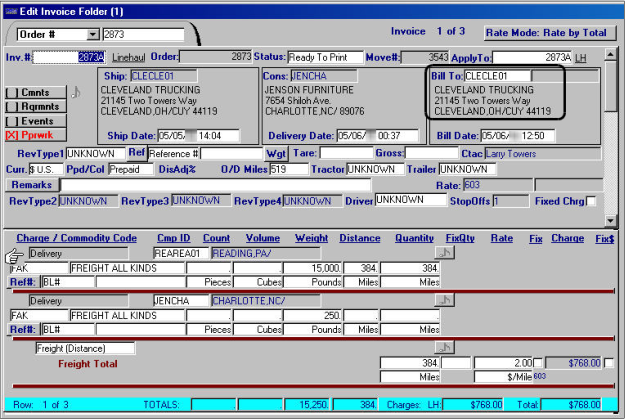Click the ApplyTo field showing 2873A
This screenshot has height=419, width=626.
pyautogui.click(x=532, y=57)
